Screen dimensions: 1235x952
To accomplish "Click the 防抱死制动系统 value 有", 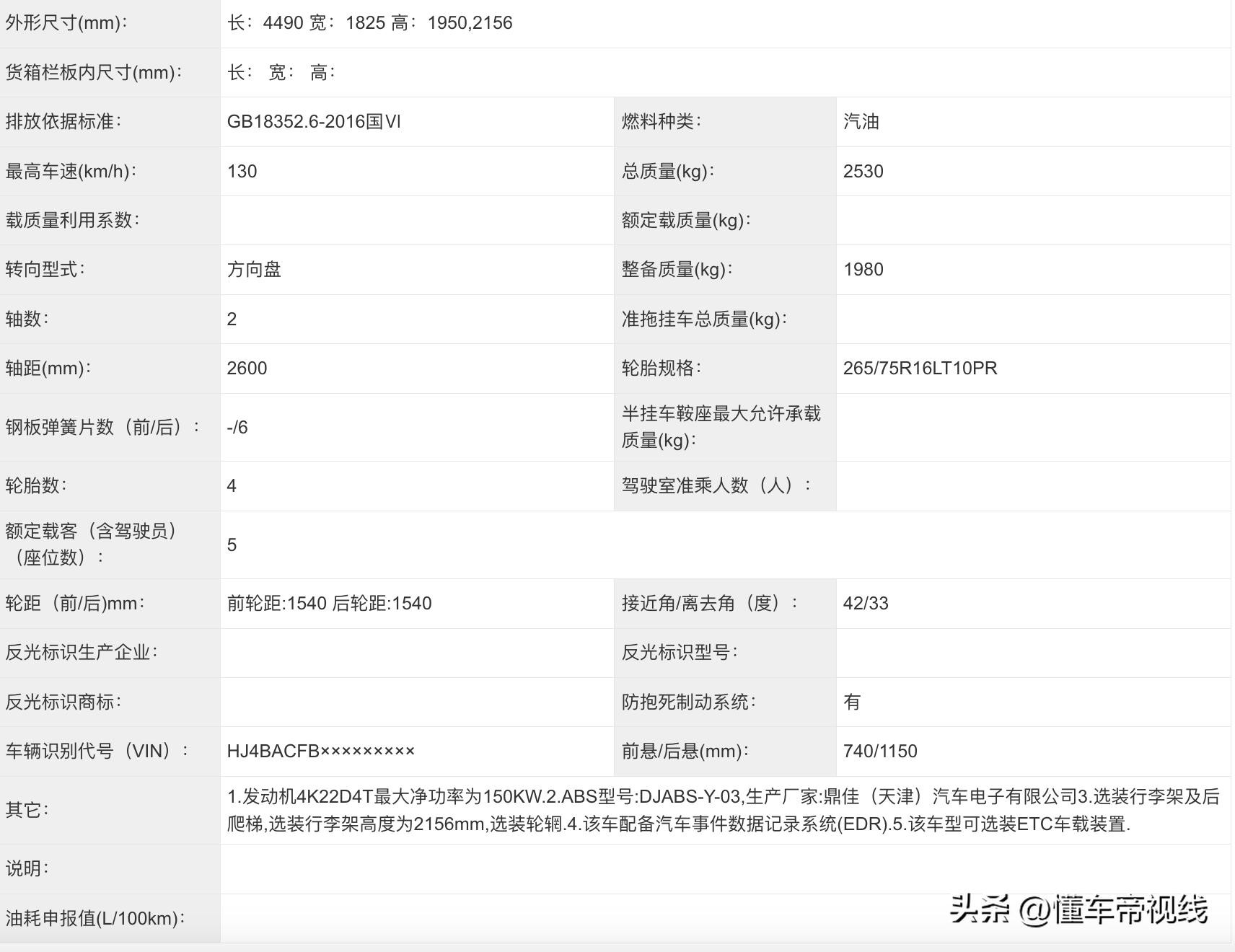I will 852,702.
